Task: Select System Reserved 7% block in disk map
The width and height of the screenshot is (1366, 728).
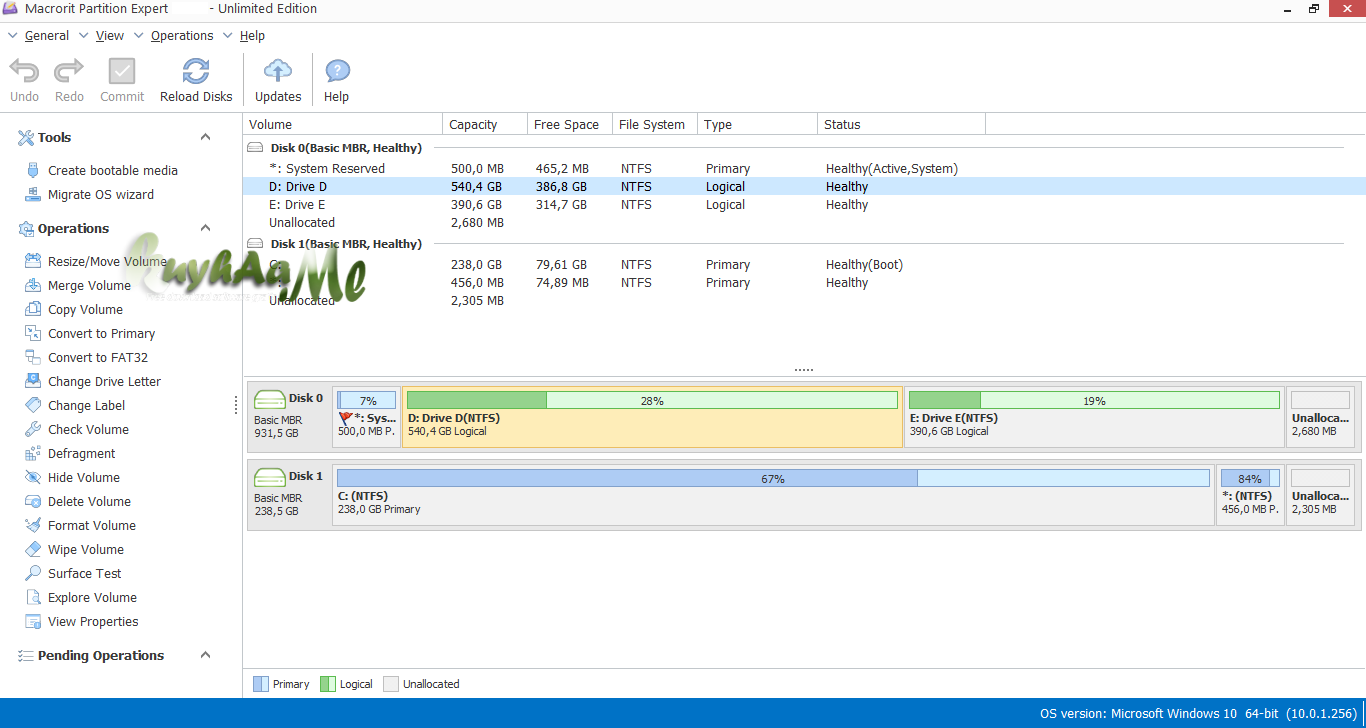Action: [x=367, y=416]
